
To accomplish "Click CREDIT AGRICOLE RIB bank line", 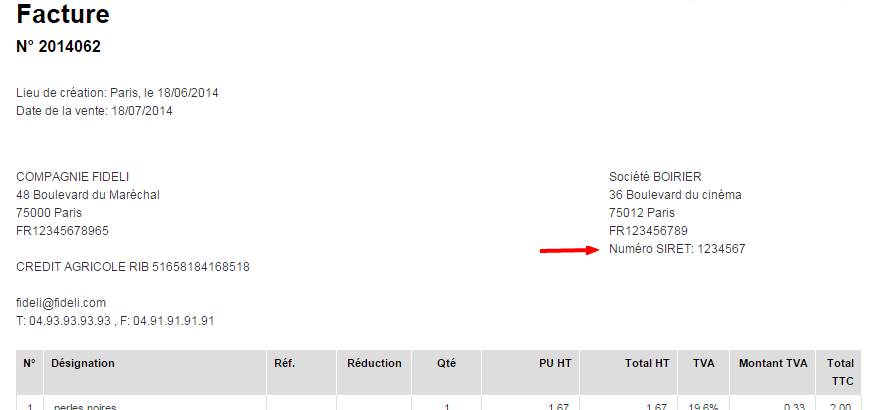I will tap(133, 267).
